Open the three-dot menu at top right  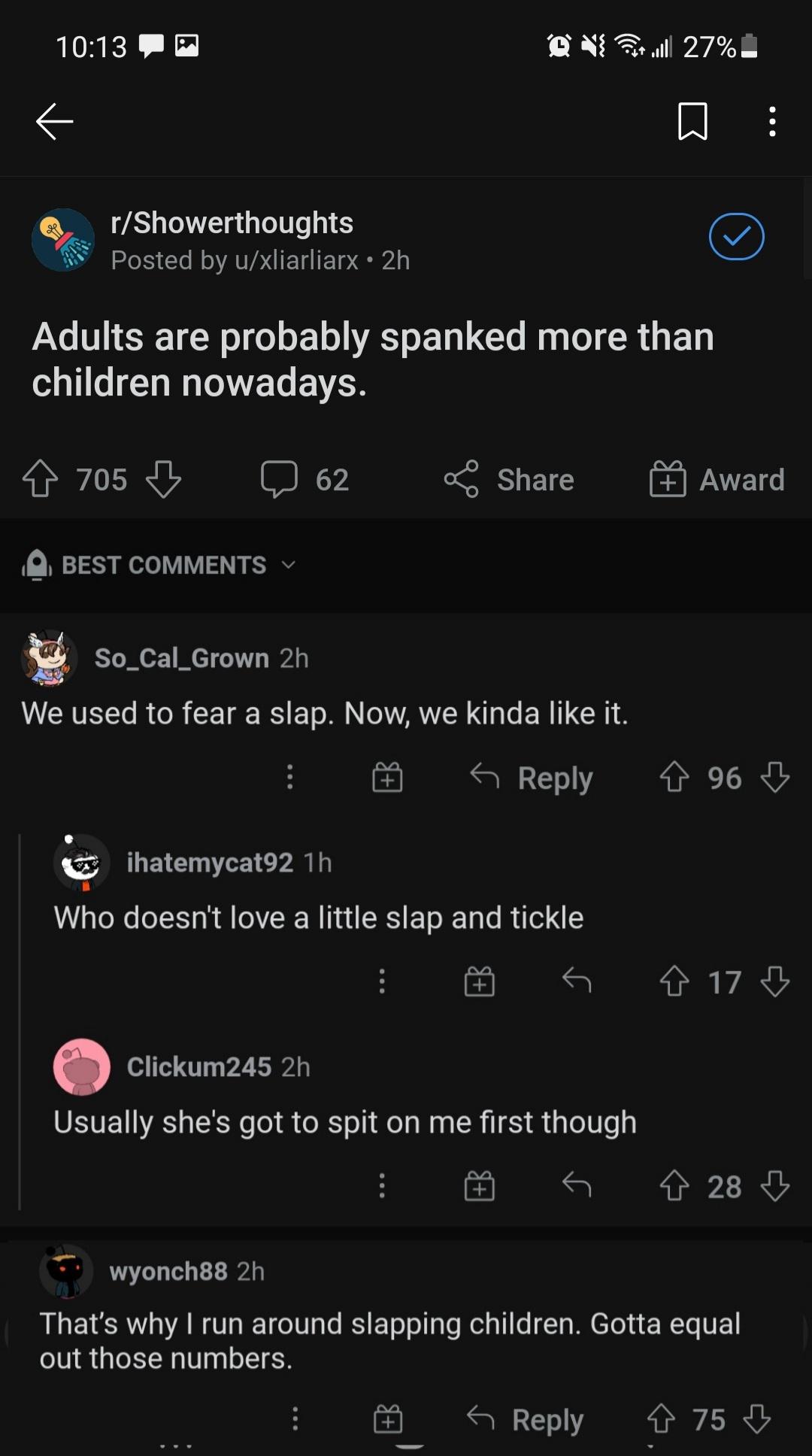click(x=771, y=122)
